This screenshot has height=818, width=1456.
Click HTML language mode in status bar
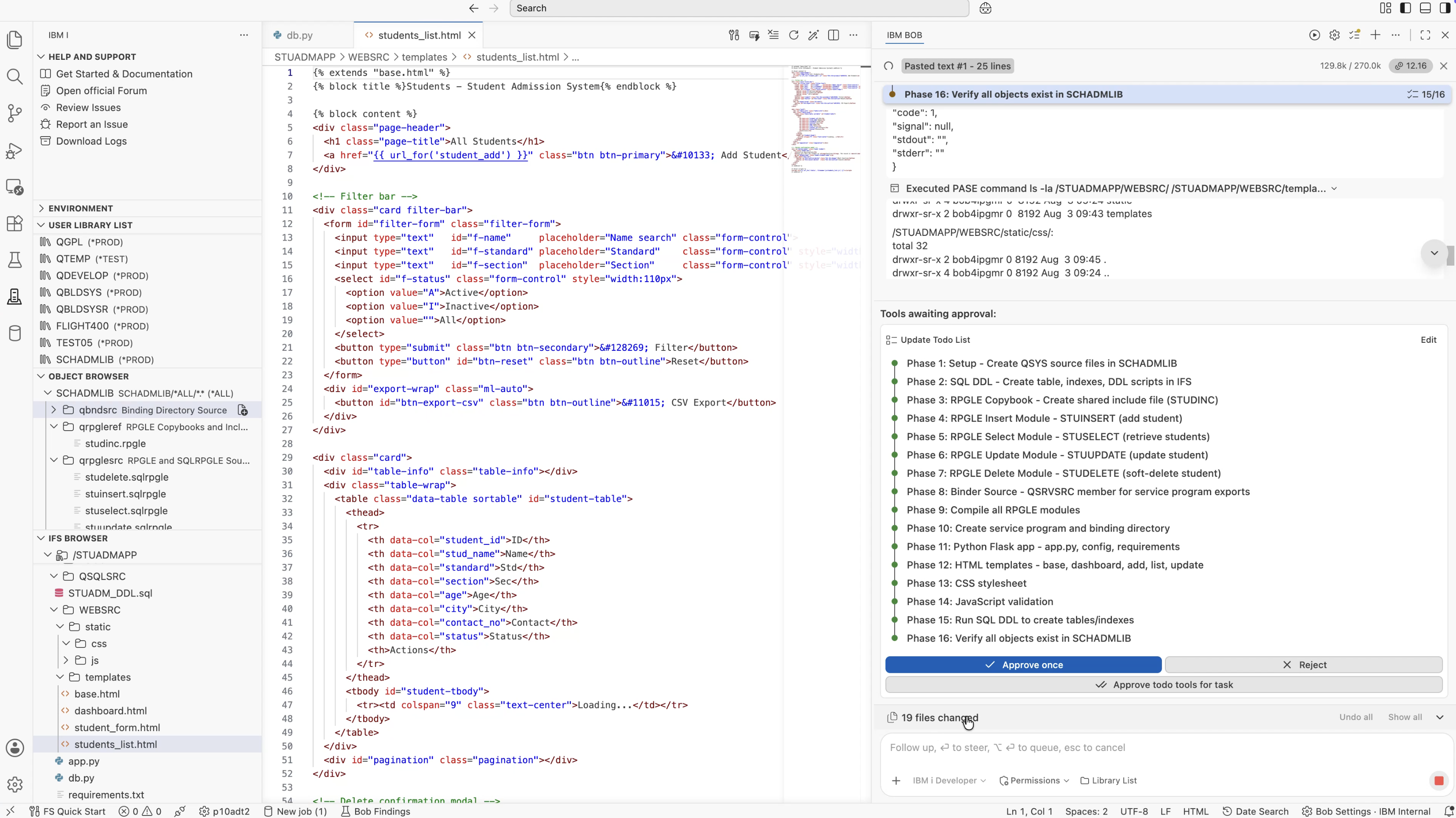[1196, 811]
